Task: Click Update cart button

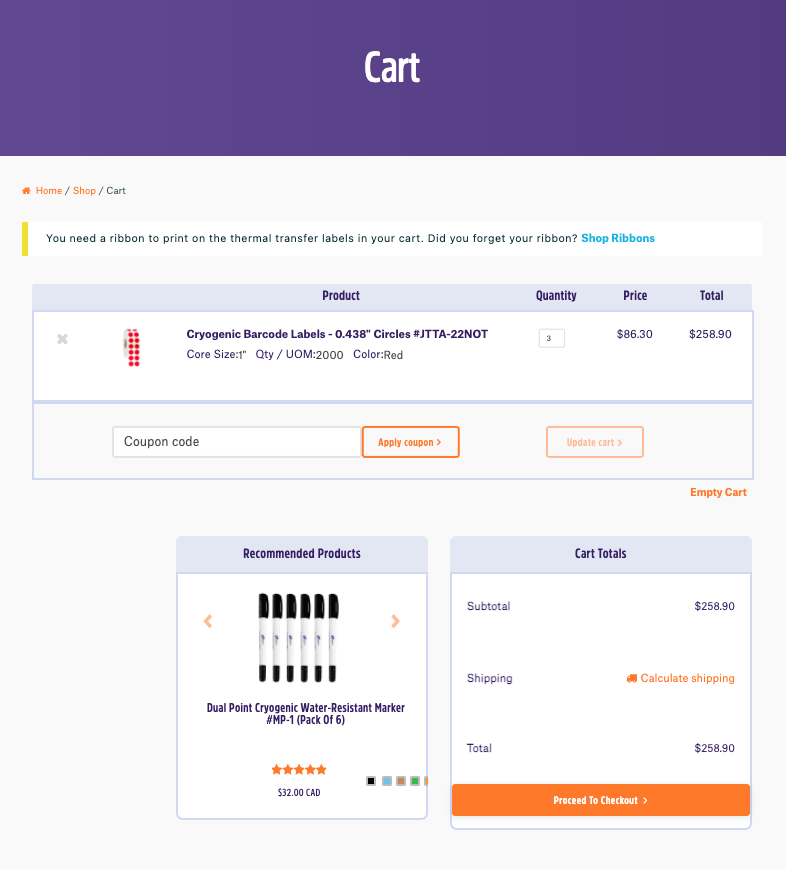Action: [x=595, y=442]
